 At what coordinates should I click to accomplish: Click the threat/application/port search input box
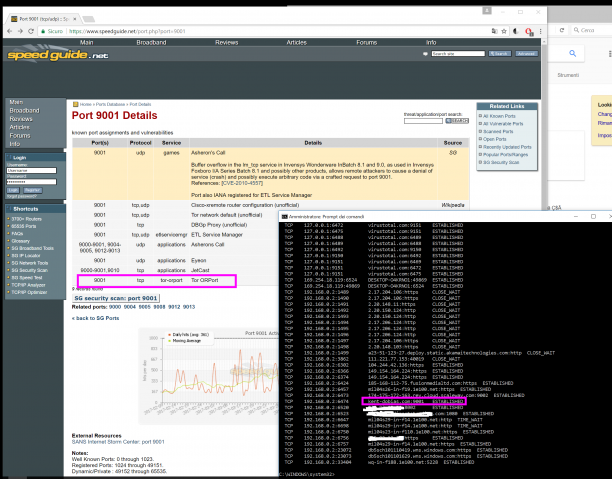(423, 121)
